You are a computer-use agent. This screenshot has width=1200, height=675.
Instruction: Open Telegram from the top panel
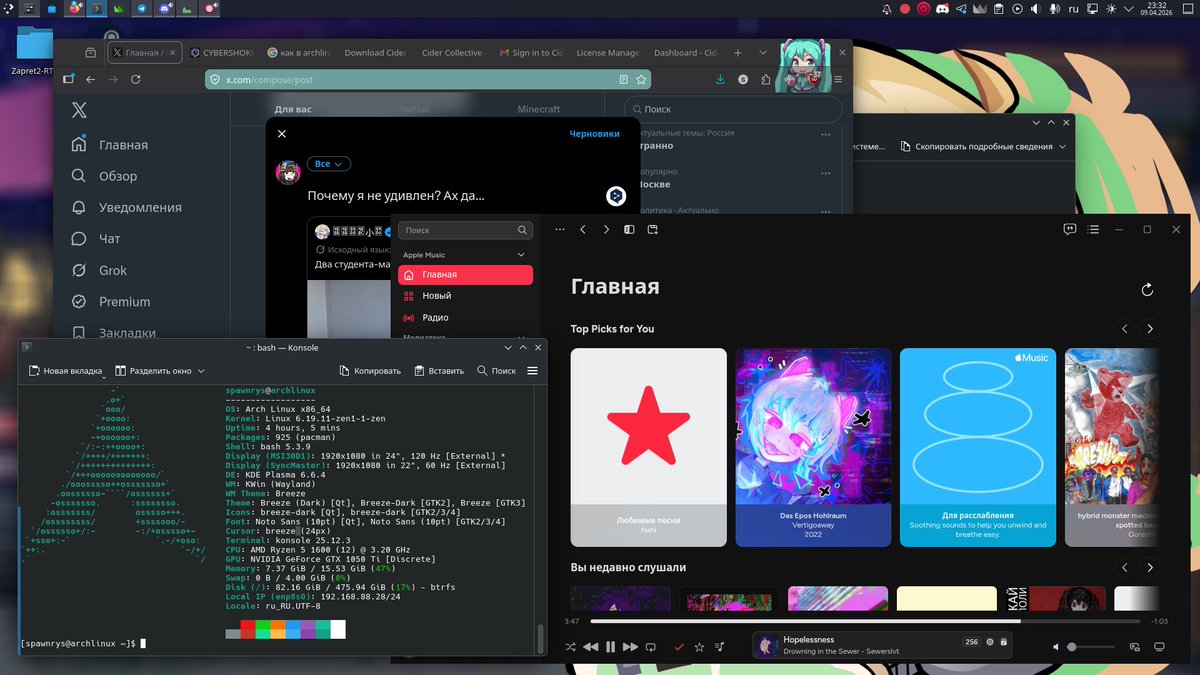pyautogui.click(x=144, y=9)
